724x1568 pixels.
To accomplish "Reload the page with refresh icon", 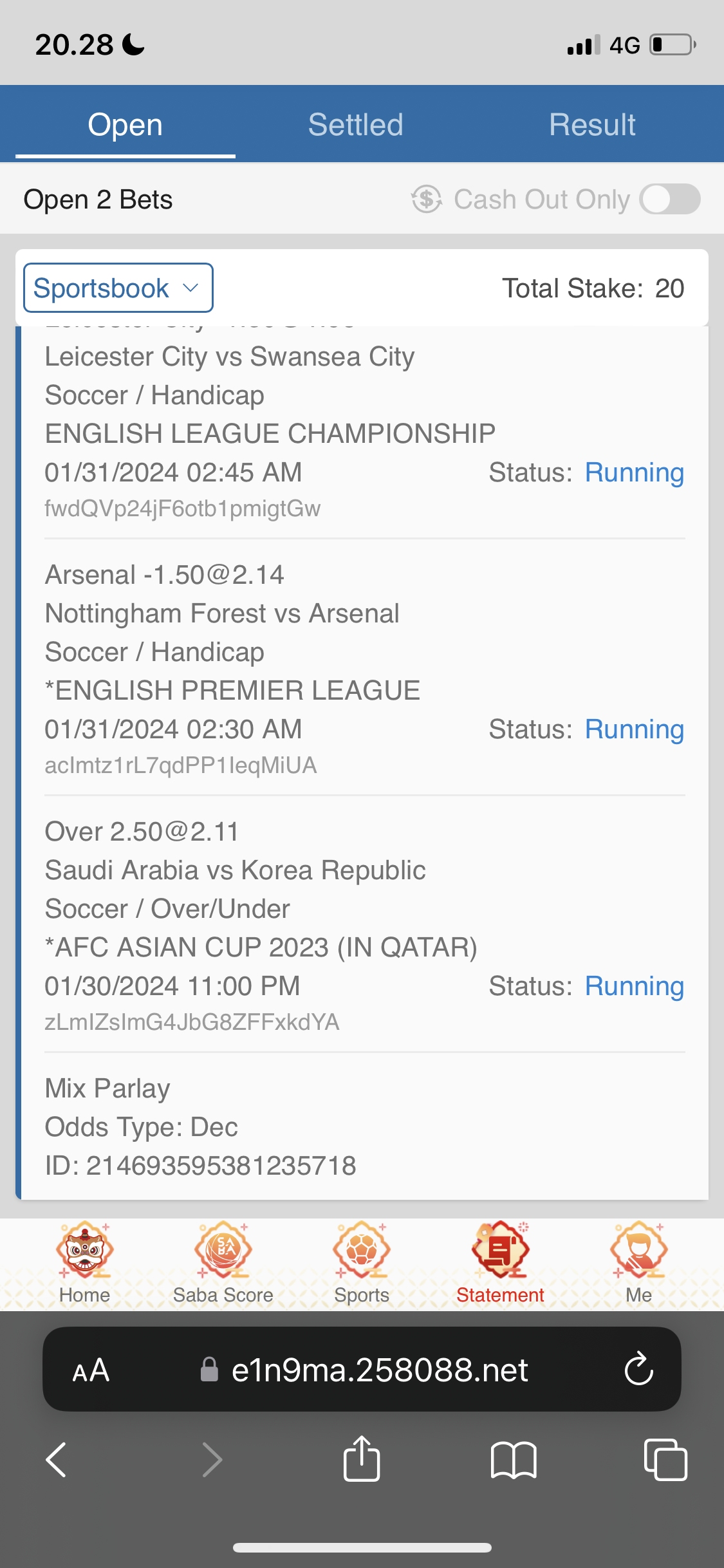I will [x=638, y=1369].
